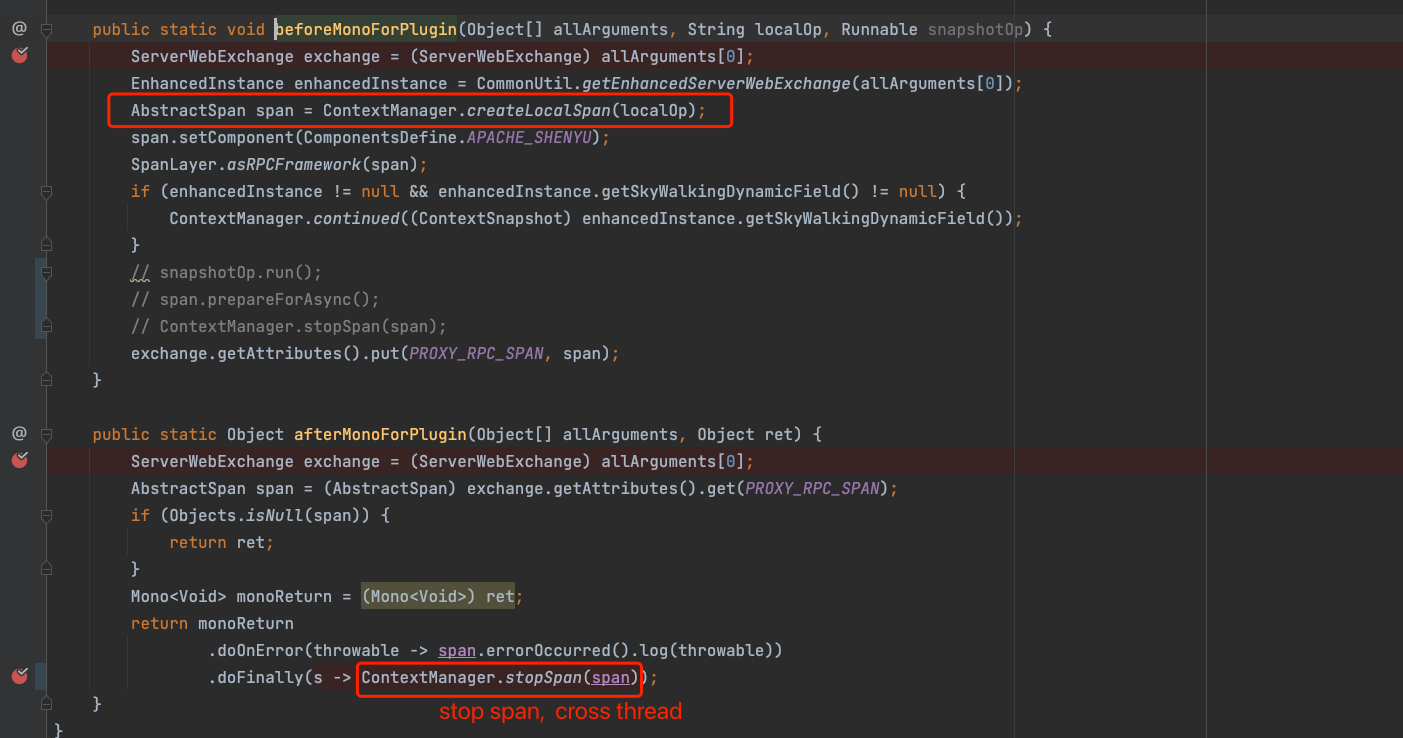Click the localOp parameter in method signature

click(x=788, y=29)
